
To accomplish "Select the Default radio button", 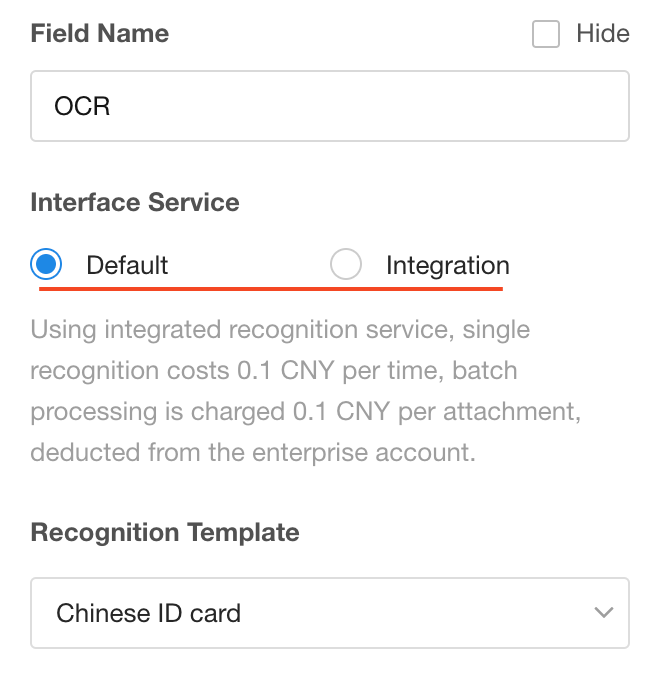I will tap(46, 265).
